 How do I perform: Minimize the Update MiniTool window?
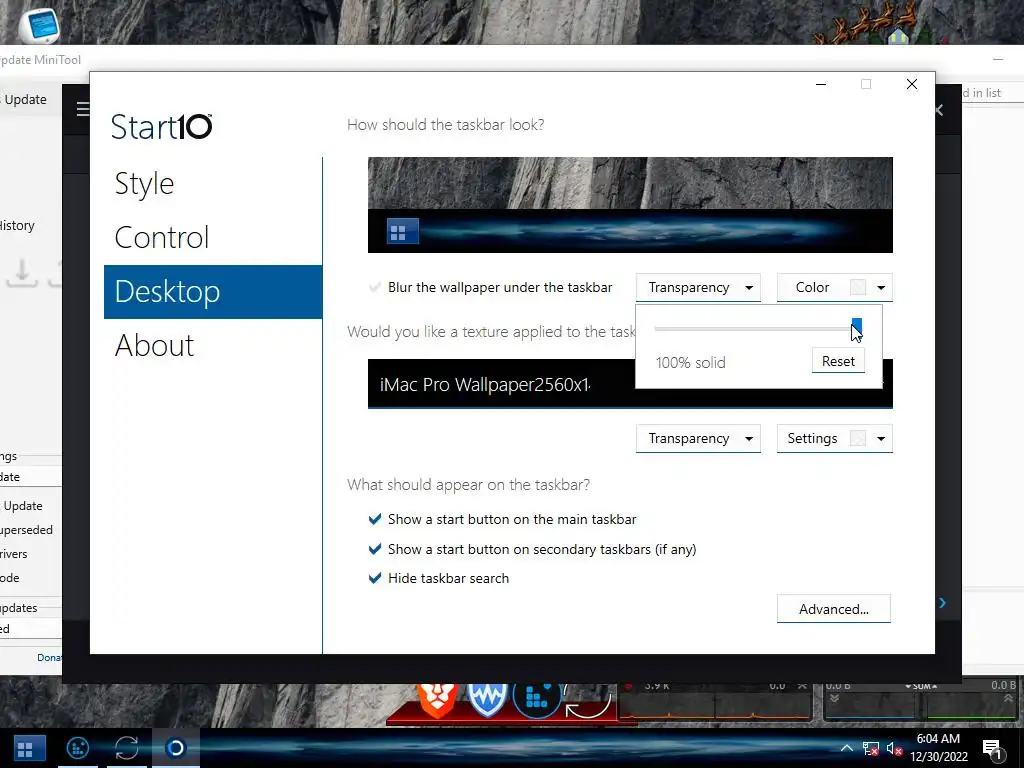click(x=998, y=59)
